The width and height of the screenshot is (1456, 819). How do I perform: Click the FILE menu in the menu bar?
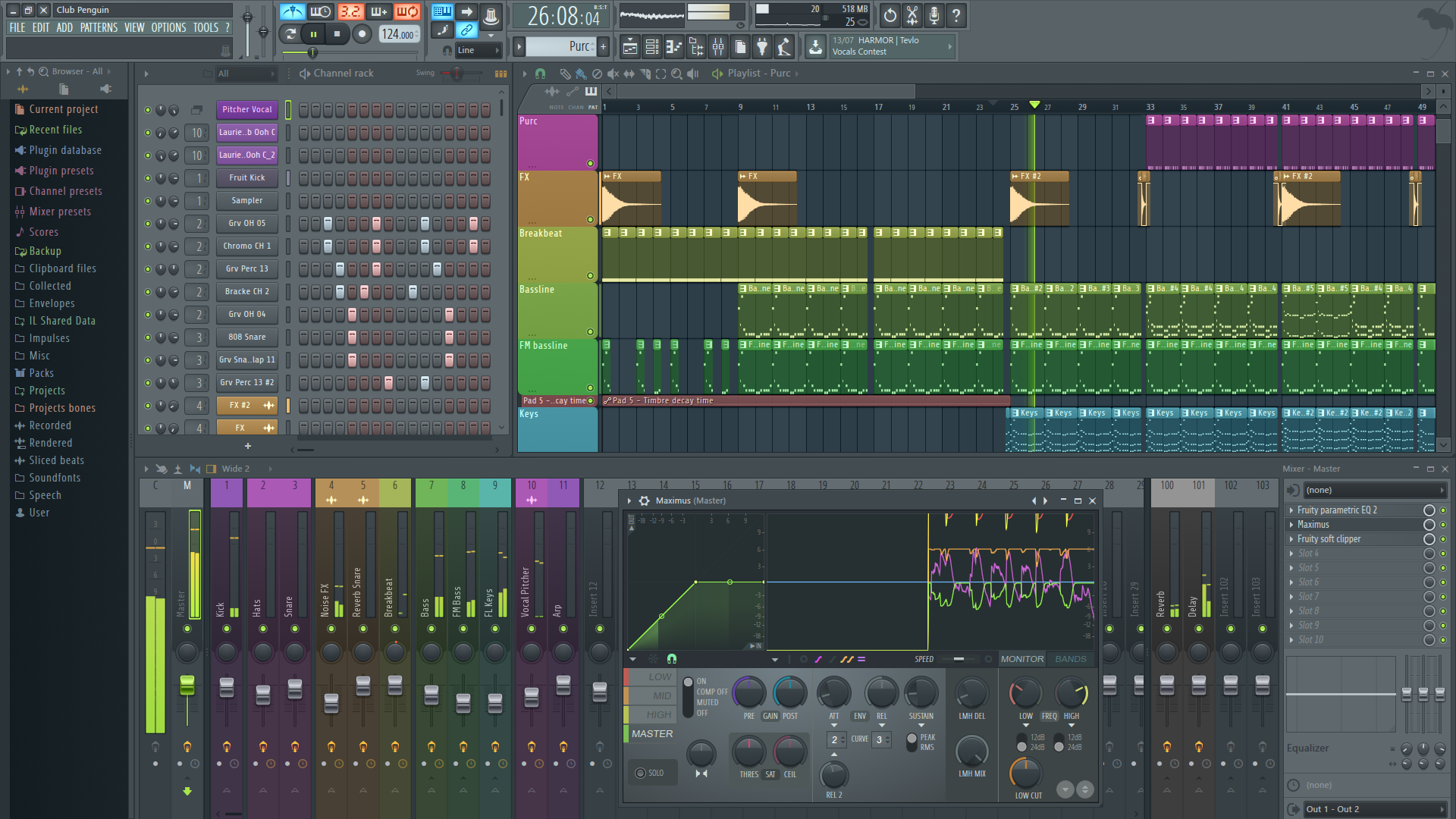[16, 28]
